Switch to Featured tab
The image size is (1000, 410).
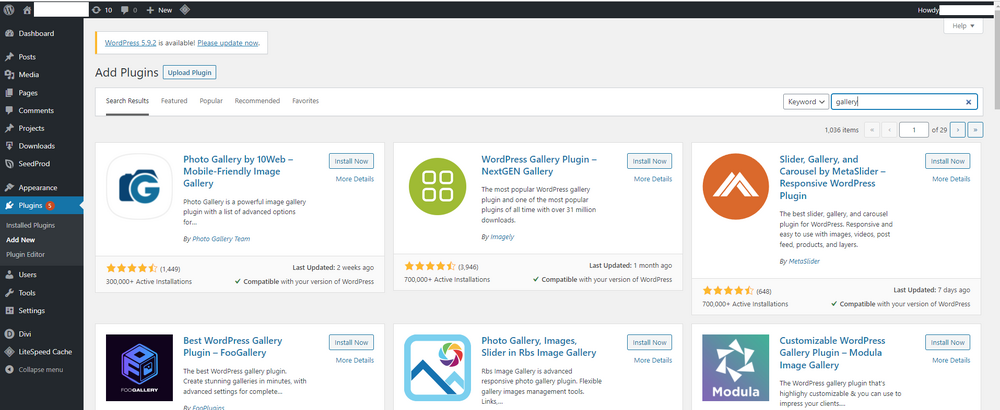174,101
